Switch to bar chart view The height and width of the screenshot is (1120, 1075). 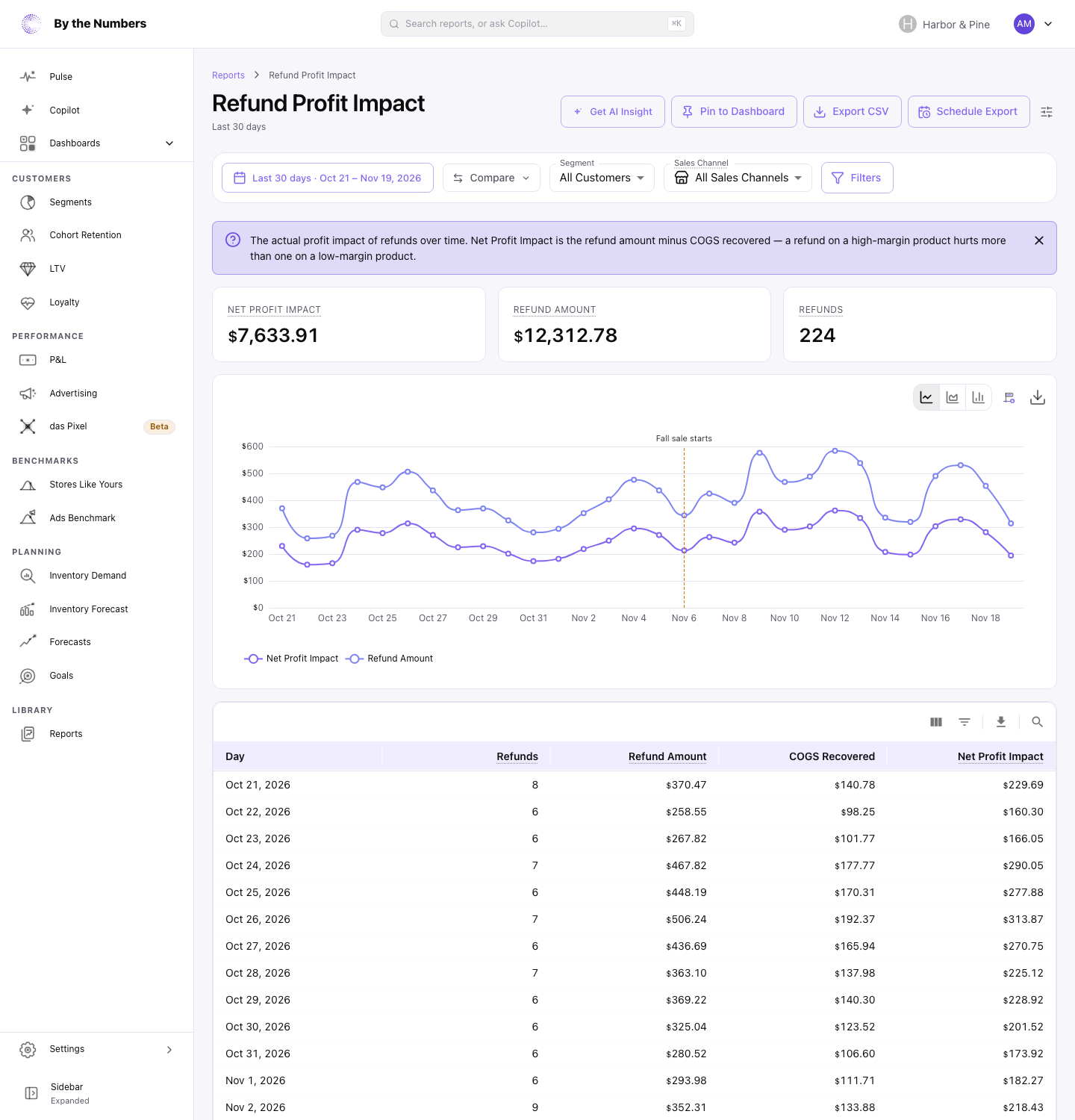point(978,397)
